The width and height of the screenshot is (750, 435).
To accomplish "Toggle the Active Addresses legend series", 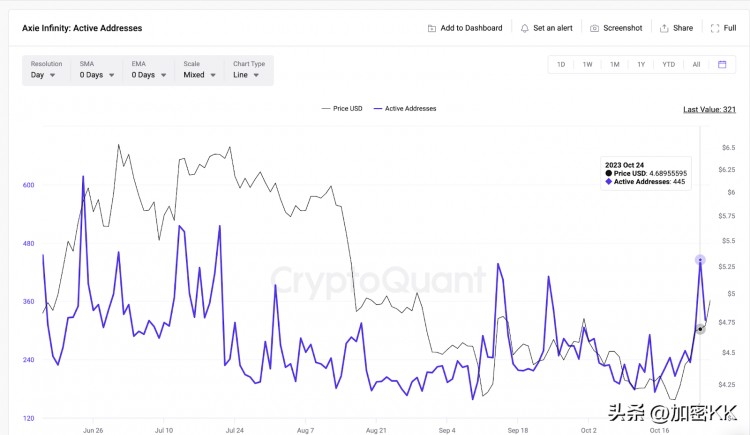I will point(405,109).
